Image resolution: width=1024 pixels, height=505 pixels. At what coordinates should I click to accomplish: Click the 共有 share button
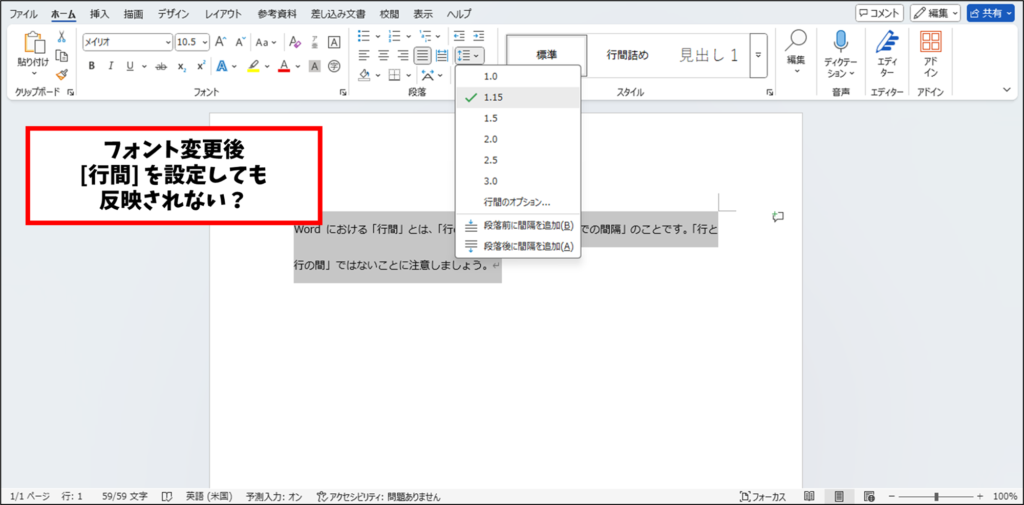coord(991,13)
